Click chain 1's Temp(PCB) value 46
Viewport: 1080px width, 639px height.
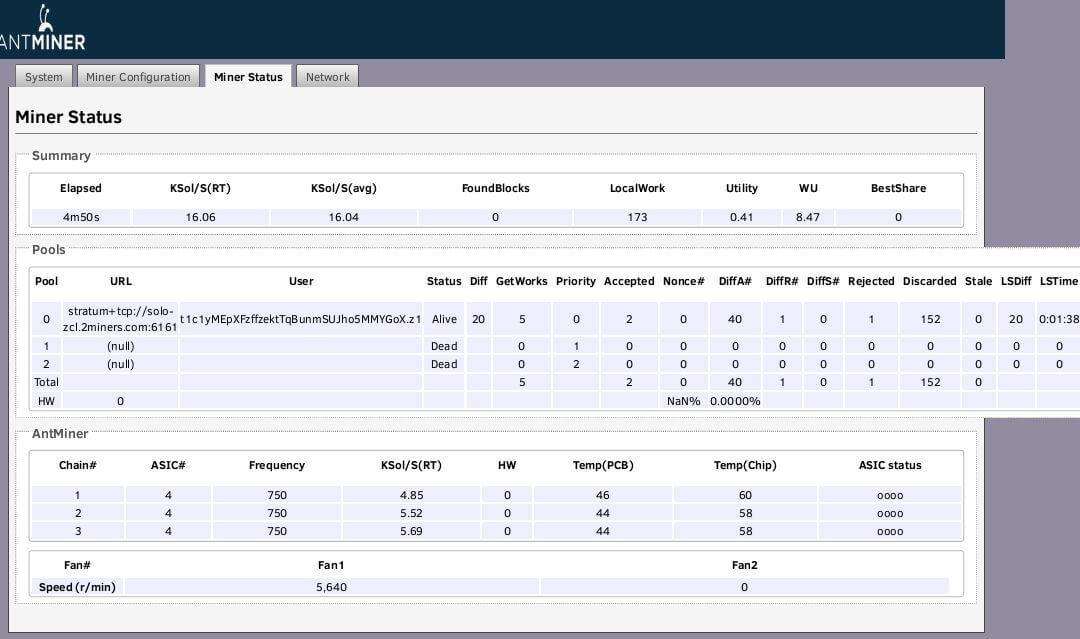tap(603, 495)
